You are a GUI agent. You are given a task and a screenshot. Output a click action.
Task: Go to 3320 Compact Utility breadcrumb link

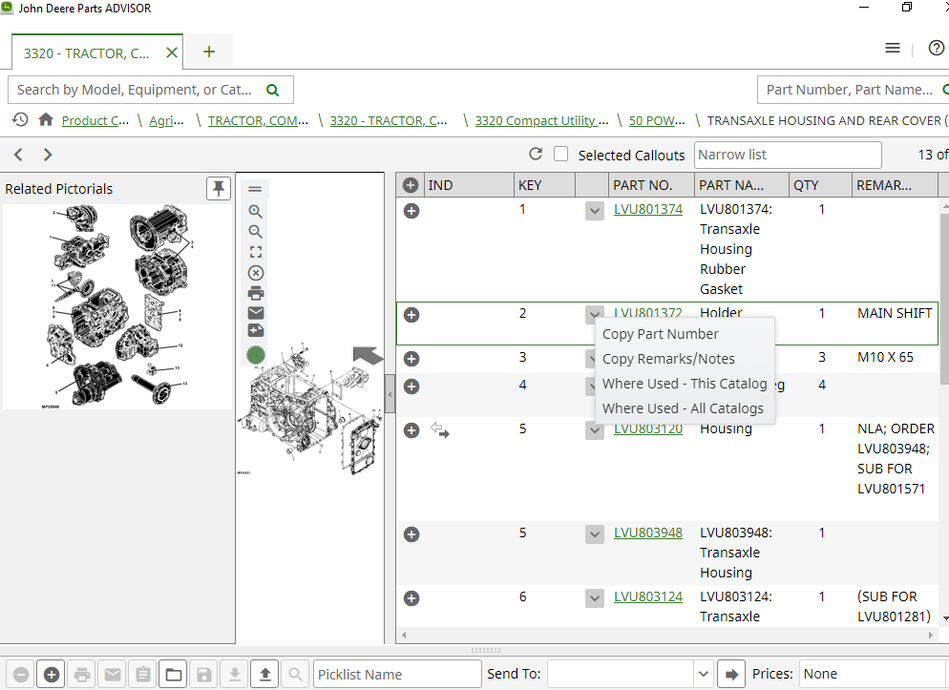[x=541, y=120]
